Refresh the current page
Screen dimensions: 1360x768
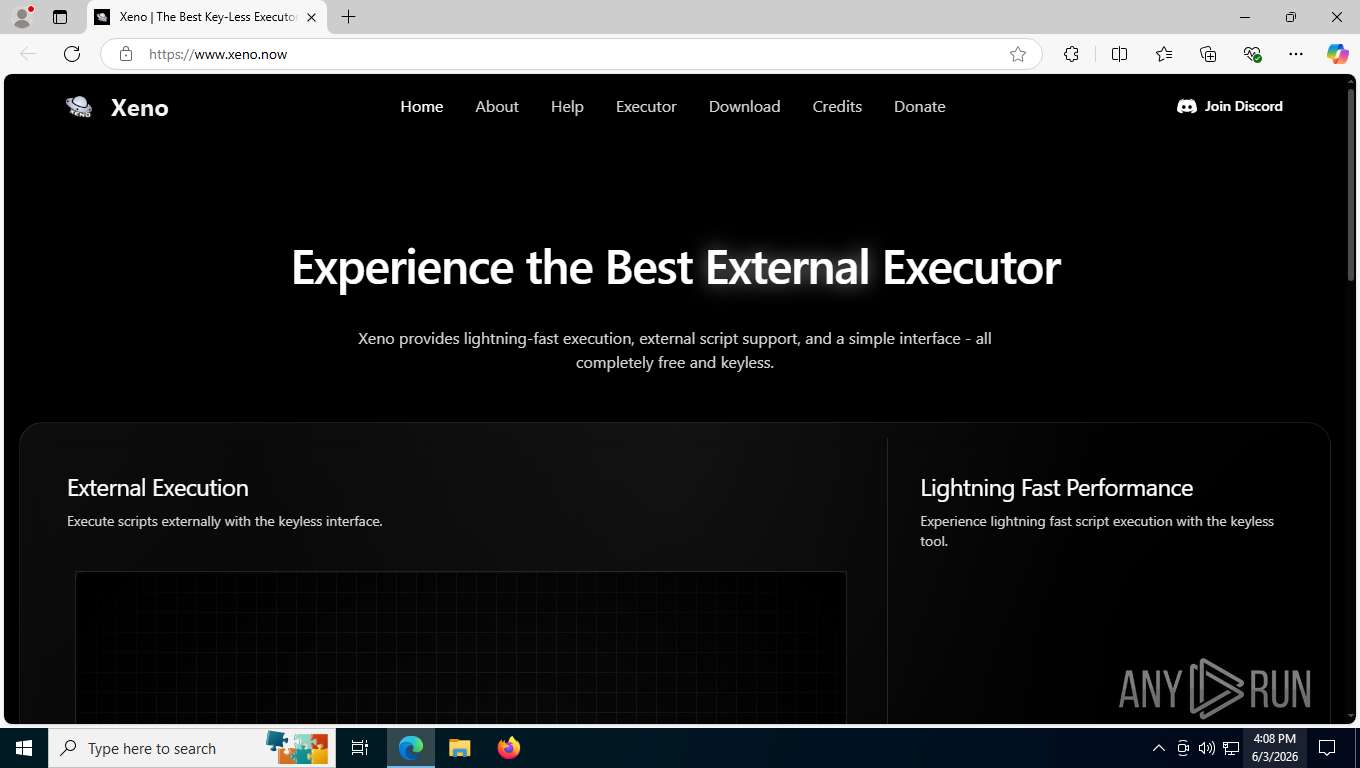click(72, 54)
